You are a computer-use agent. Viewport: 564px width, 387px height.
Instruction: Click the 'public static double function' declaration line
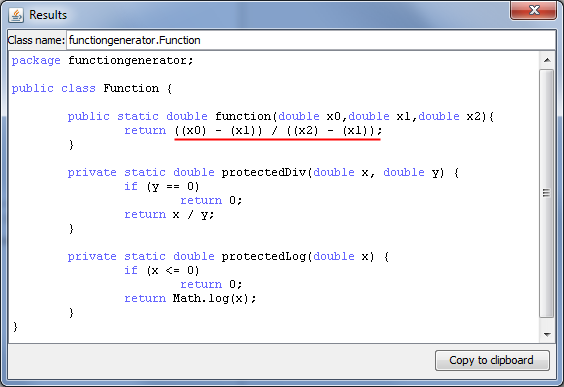281,117
